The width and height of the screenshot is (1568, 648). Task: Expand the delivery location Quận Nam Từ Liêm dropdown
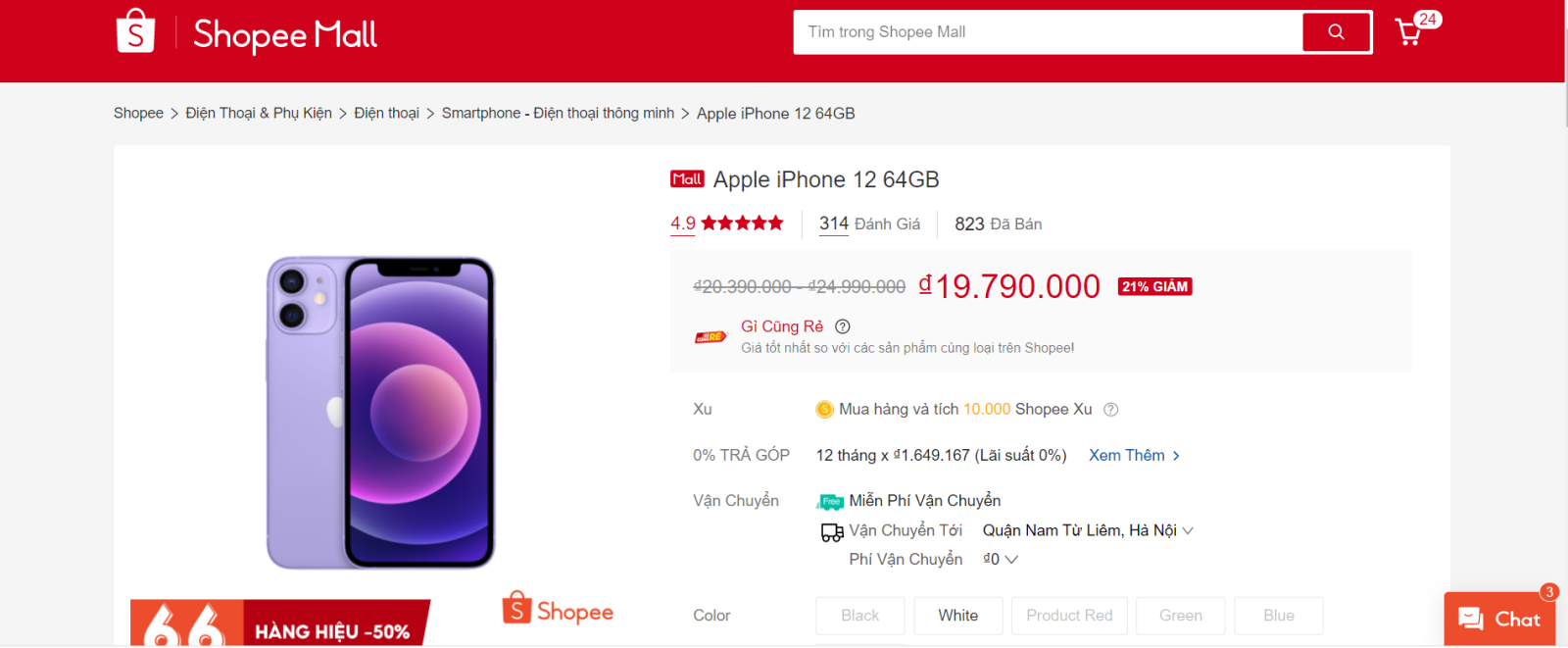[x=1088, y=530]
